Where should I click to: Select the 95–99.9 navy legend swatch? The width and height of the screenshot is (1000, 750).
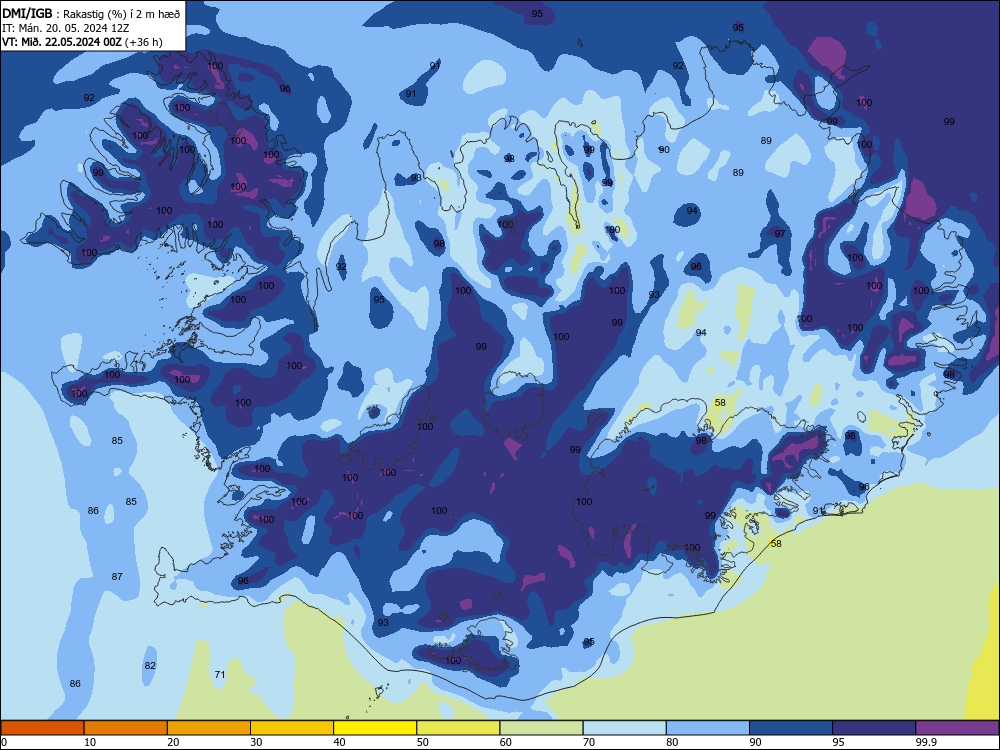(x=874, y=728)
